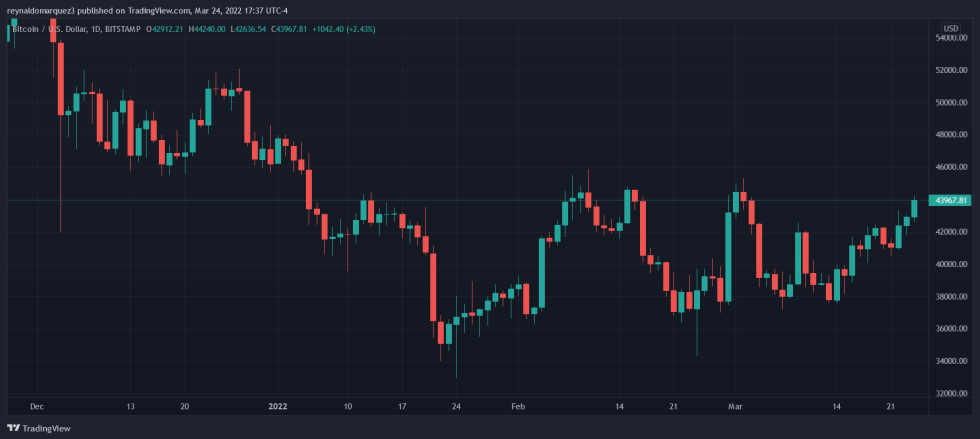Click the TradingView logo icon
The image size is (980, 439).
[x=14, y=427]
